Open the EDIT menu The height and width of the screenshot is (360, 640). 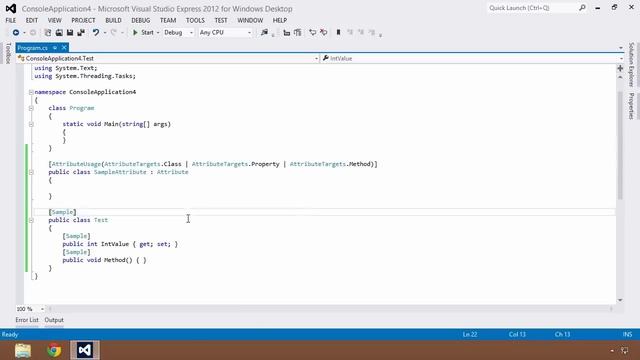pyautogui.click(x=31, y=20)
